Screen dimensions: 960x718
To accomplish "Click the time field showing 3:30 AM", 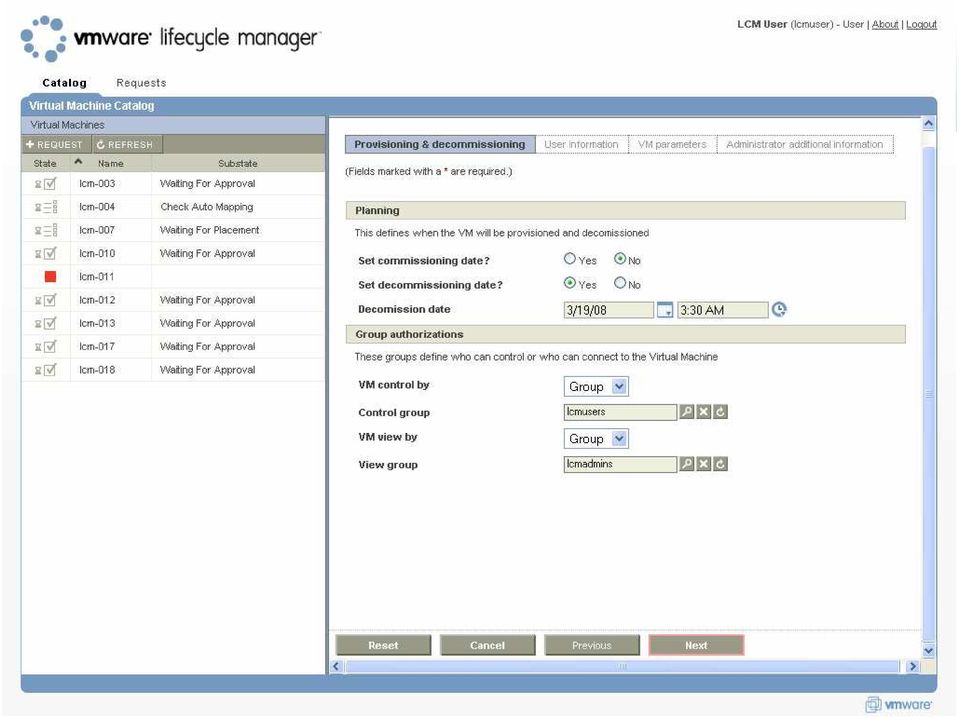I will coord(722,310).
